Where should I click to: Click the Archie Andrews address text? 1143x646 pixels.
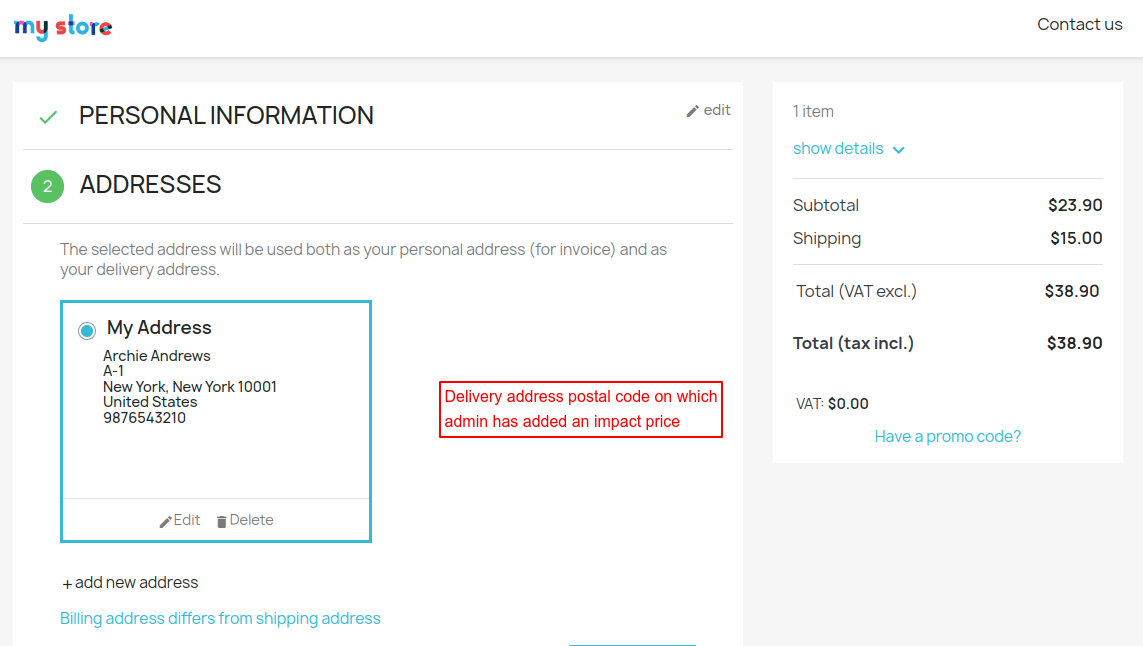click(x=157, y=356)
